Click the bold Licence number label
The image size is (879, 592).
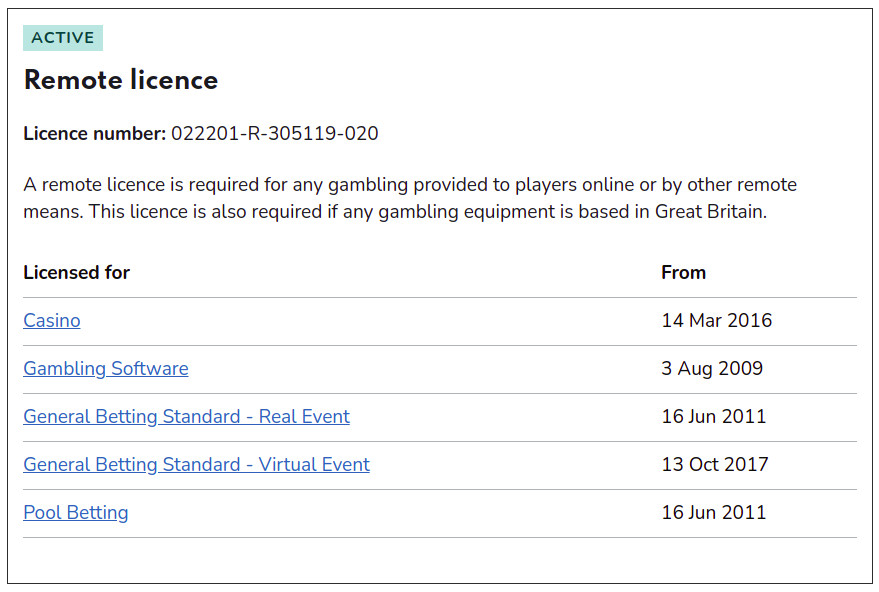click(x=94, y=134)
